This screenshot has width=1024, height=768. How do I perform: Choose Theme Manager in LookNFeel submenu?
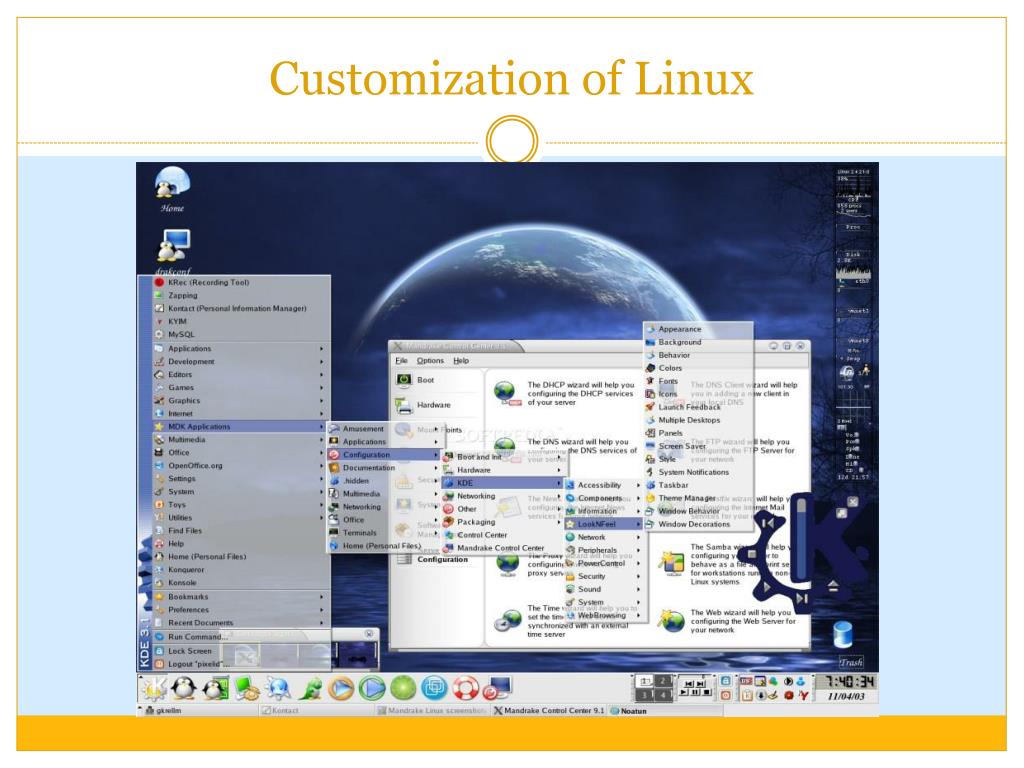pos(698,498)
